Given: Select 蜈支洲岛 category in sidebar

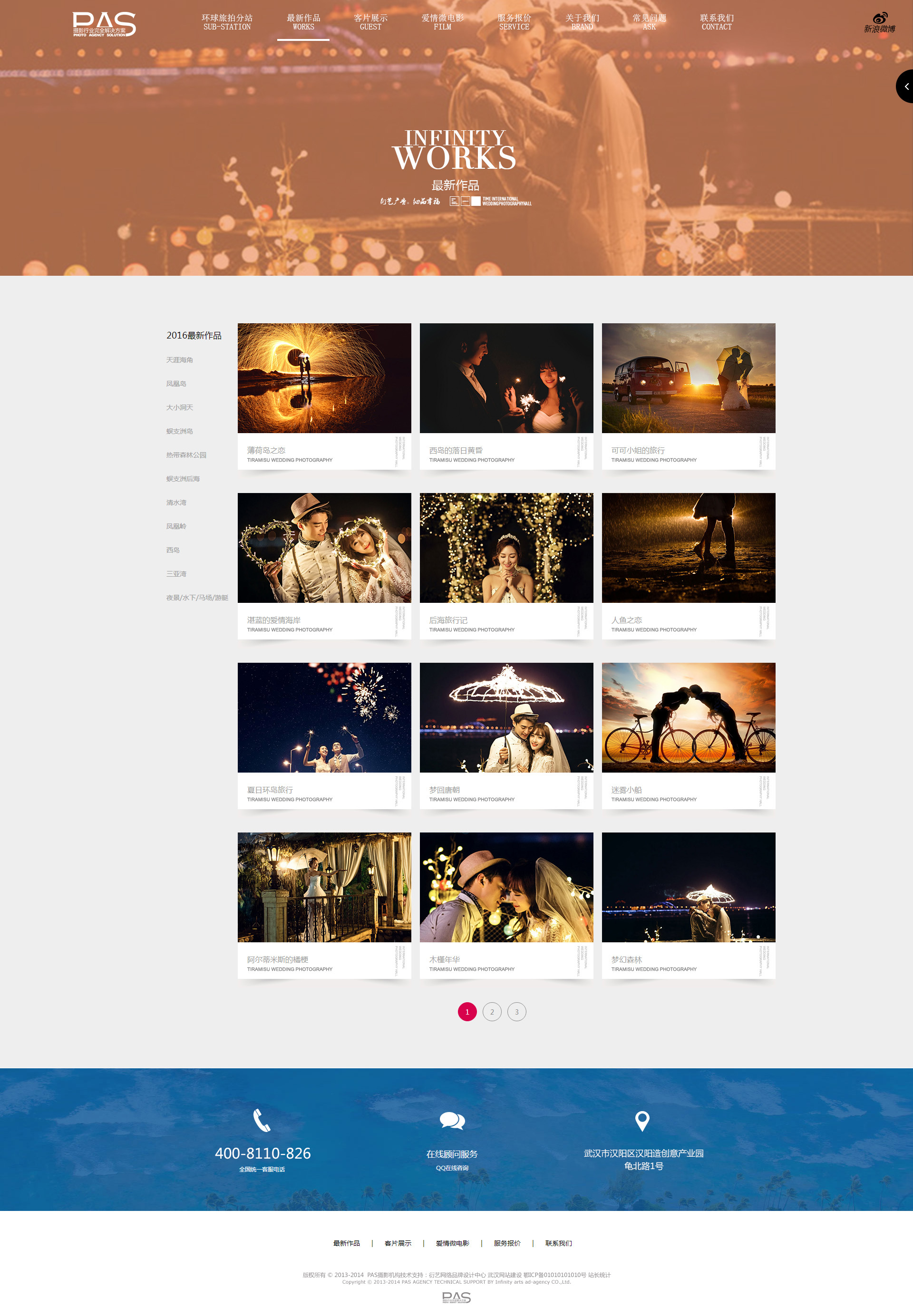Looking at the screenshot, I should tap(180, 431).
